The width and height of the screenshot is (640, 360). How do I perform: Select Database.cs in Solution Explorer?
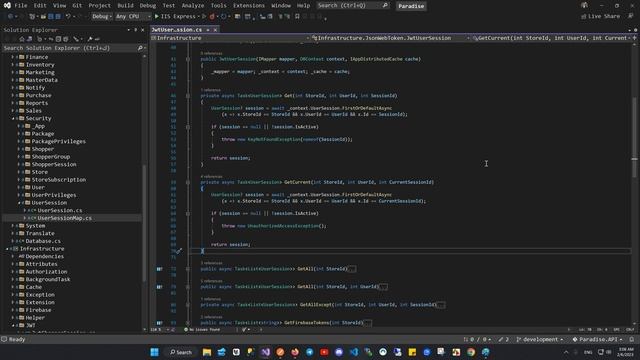click(x=43, y=241)
